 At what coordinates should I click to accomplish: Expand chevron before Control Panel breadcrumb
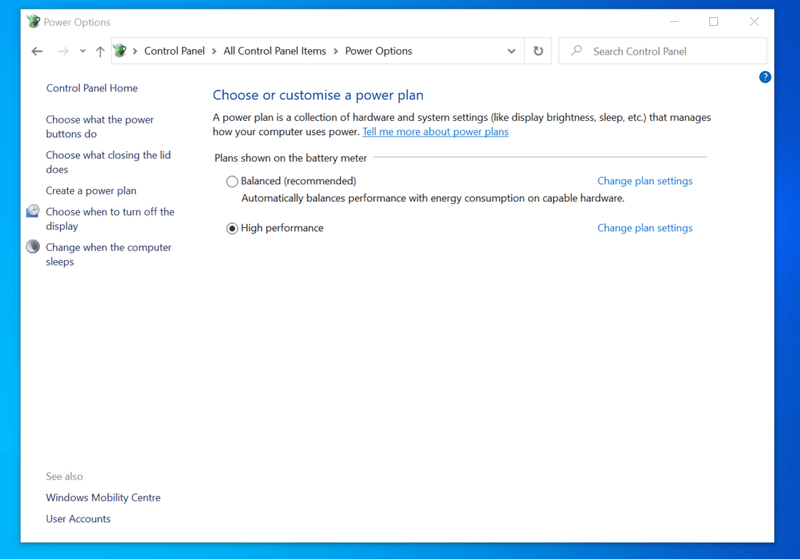coord(135,51)
